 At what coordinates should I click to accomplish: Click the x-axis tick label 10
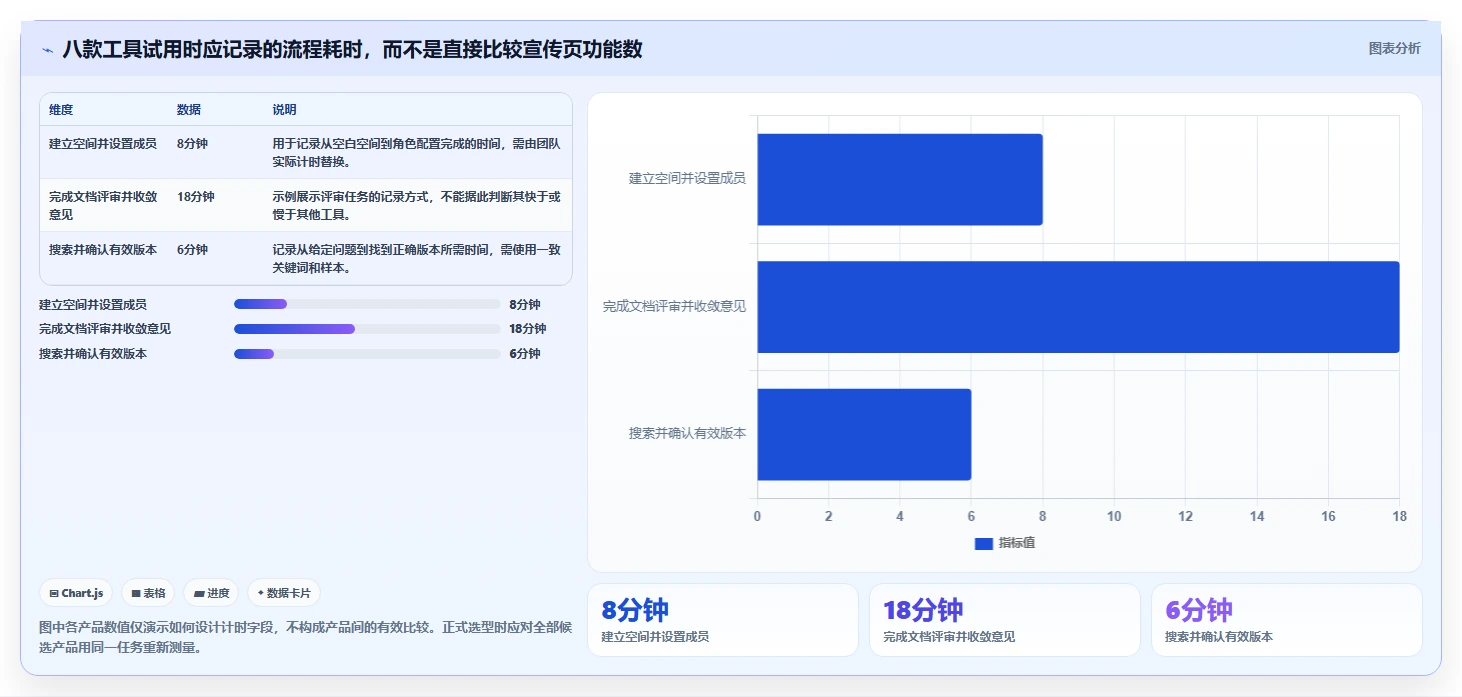tap(1114, 517)
